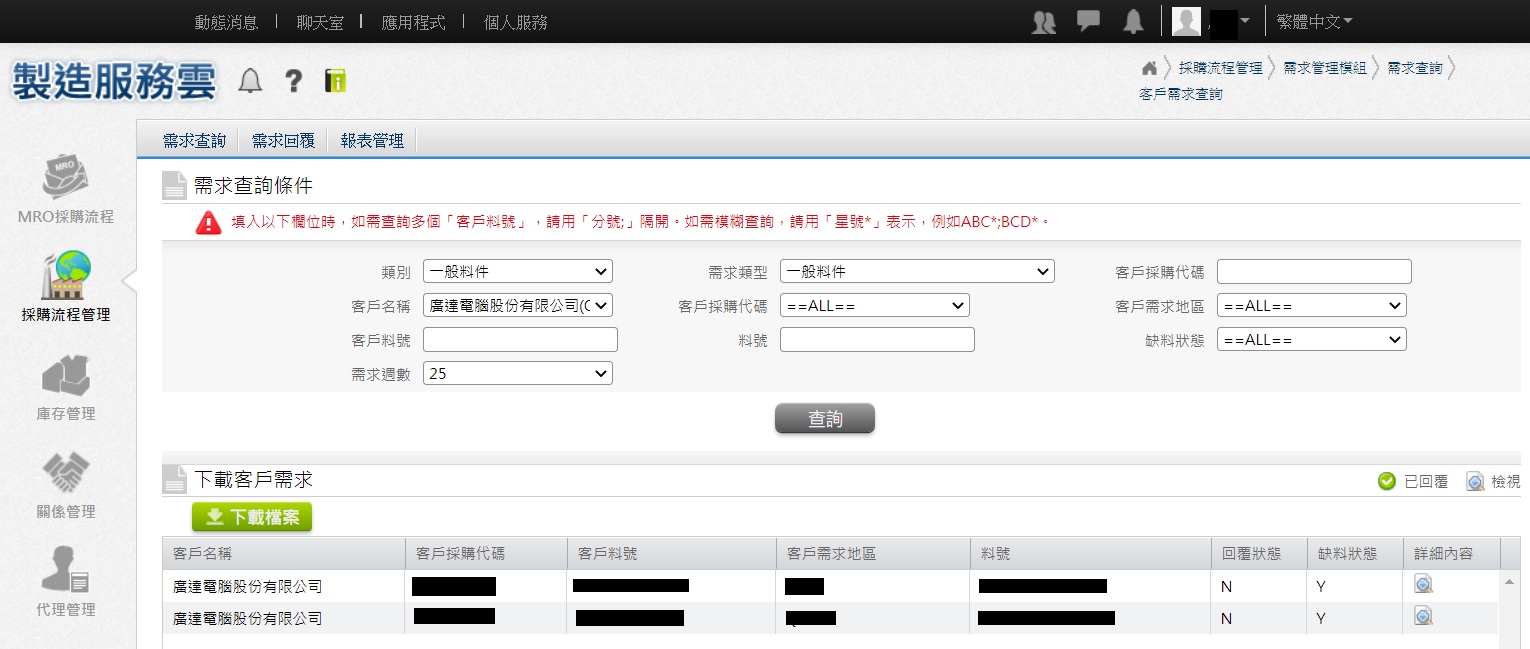This screenshot has height=649, width=1530.
Task: Click the 查詢 search button
Action: [824, 419]
